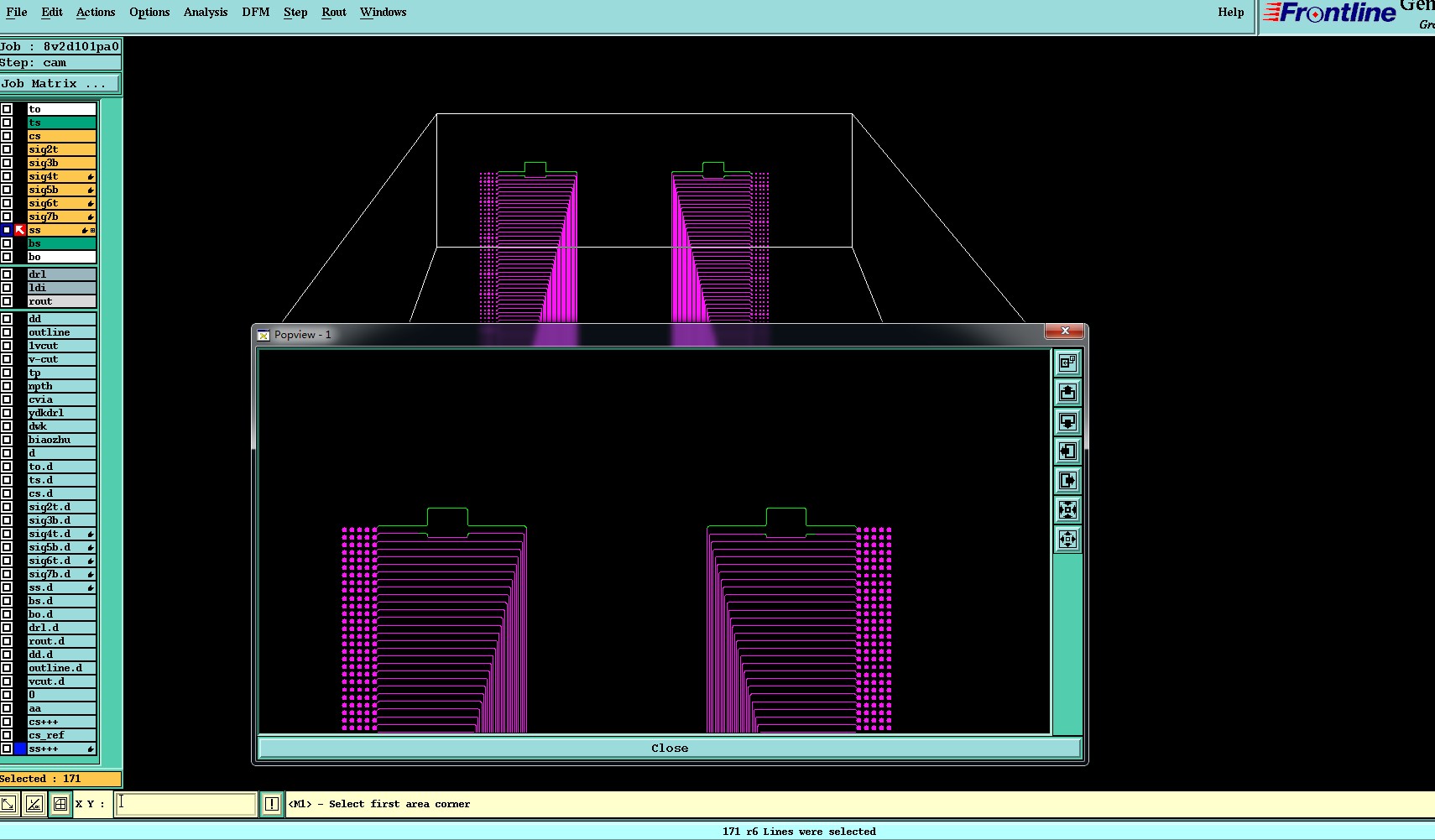Toggle display checkbox for layer sig2t

pyautogui.click(x=7, y=149)
